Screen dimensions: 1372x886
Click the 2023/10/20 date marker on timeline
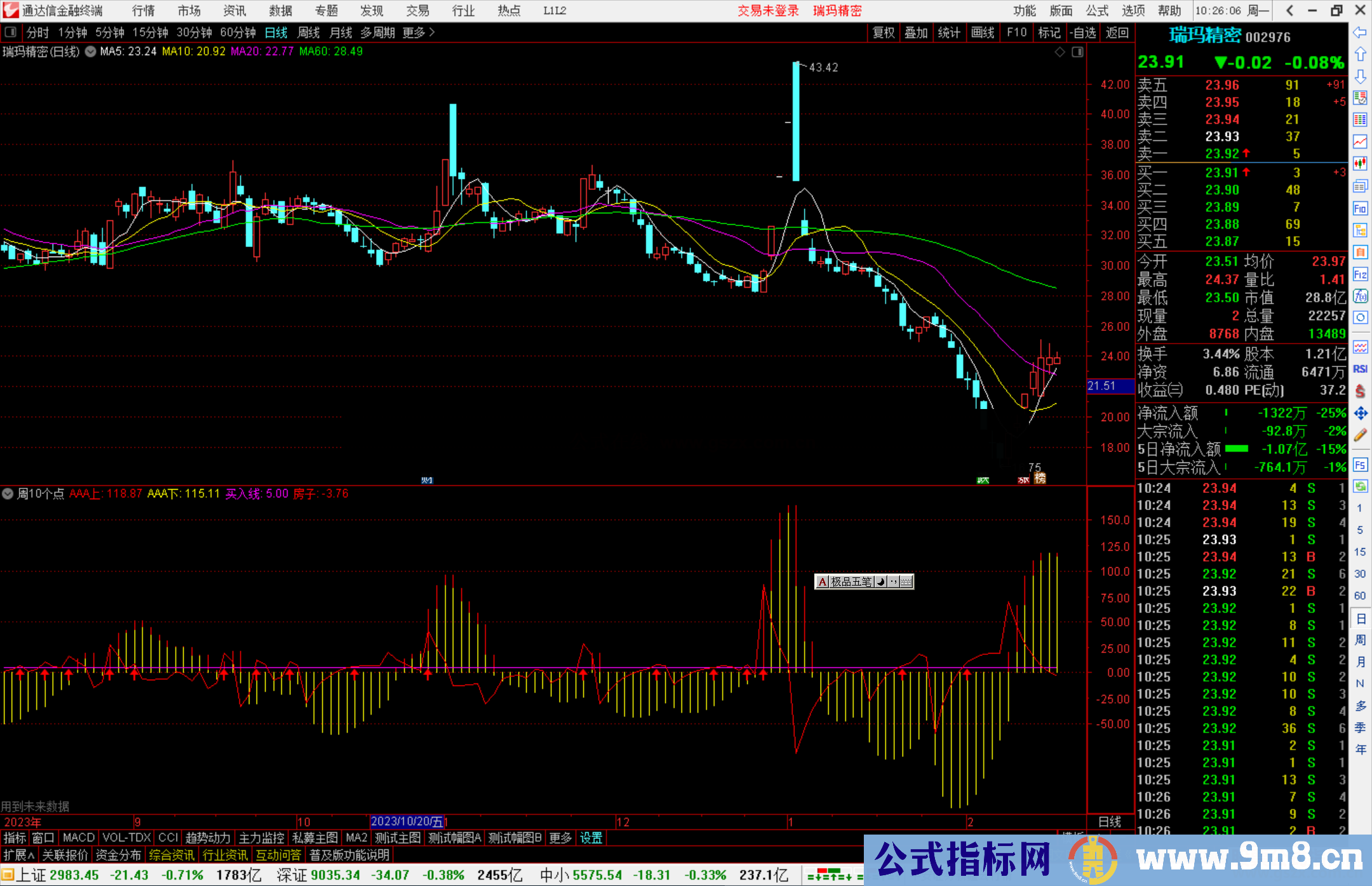(407, 822)
